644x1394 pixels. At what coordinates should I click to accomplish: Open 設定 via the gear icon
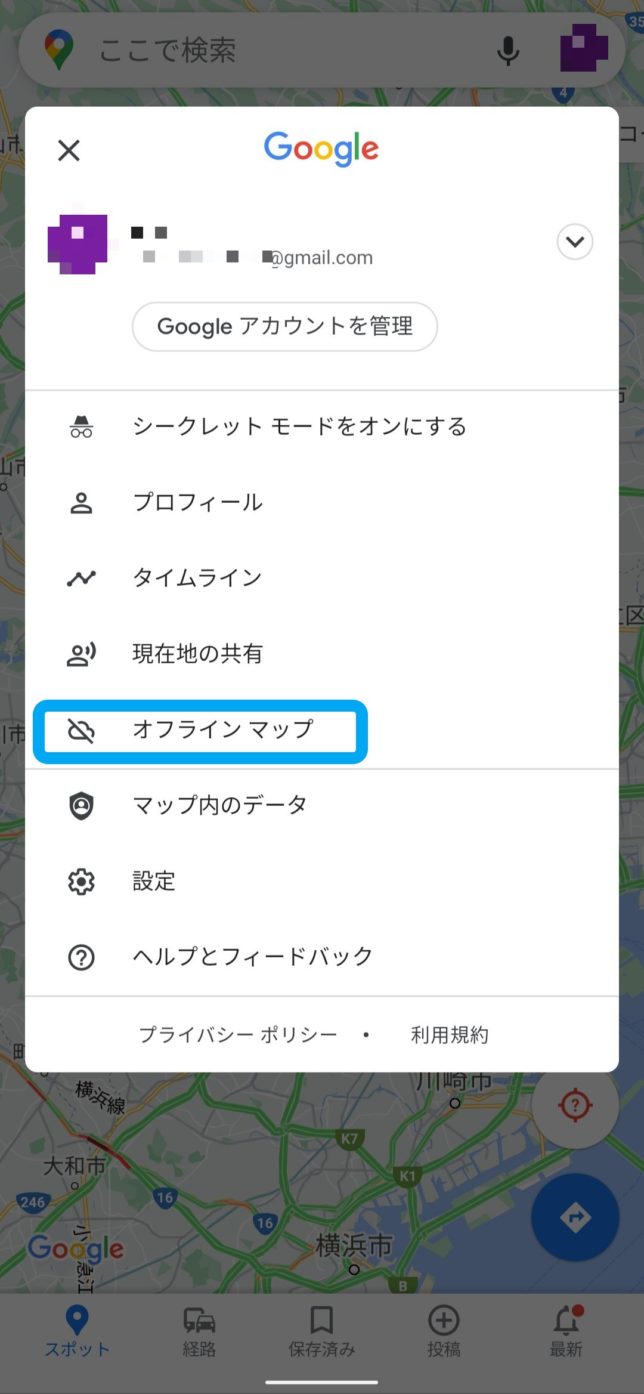(81, 882)
